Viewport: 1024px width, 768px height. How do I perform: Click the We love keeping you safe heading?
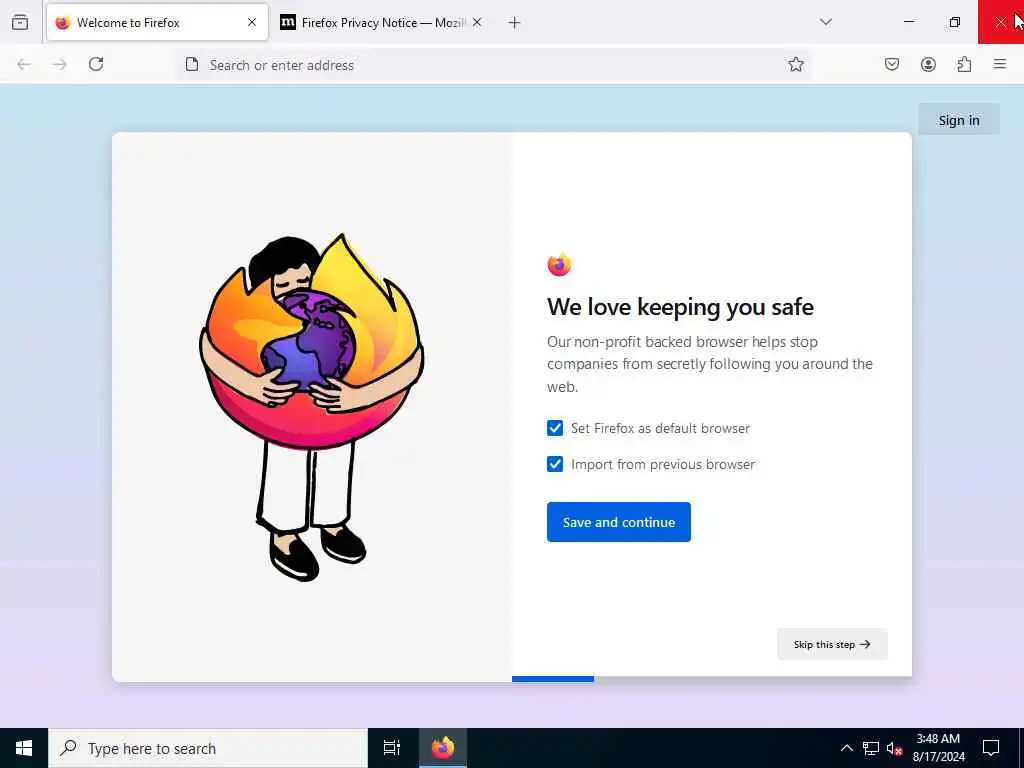point(680,307)
